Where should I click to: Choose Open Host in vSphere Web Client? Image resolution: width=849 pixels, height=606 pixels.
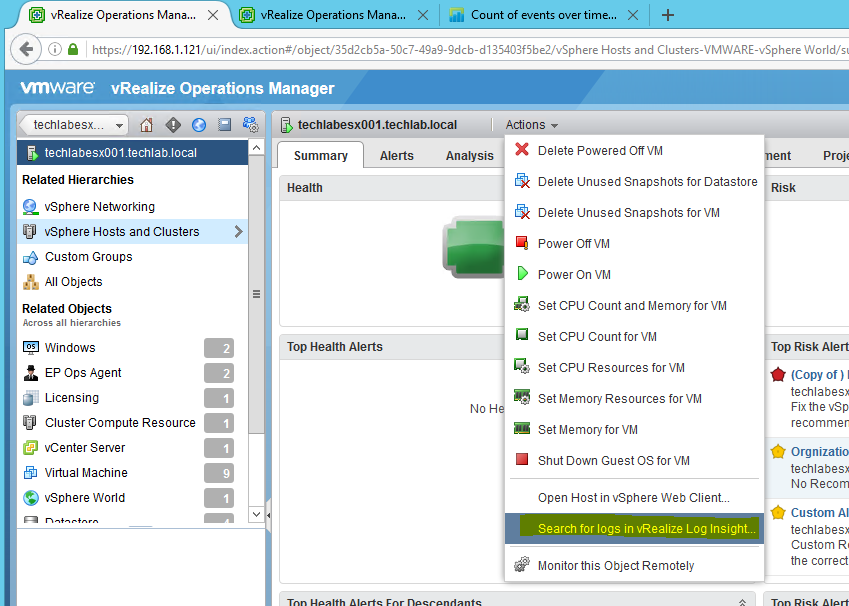pos(634,498)
